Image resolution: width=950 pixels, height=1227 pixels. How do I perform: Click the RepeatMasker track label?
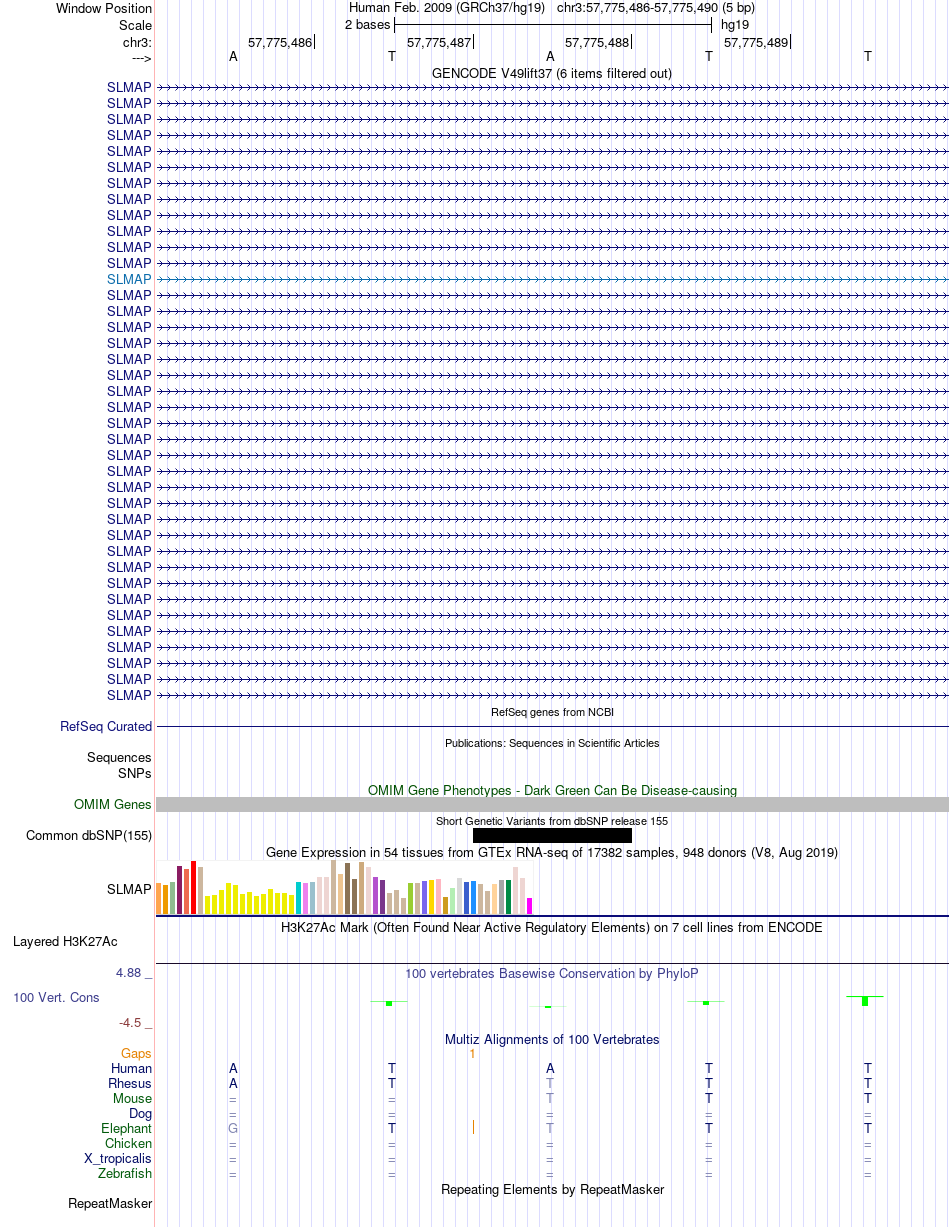pos(110,1203)
